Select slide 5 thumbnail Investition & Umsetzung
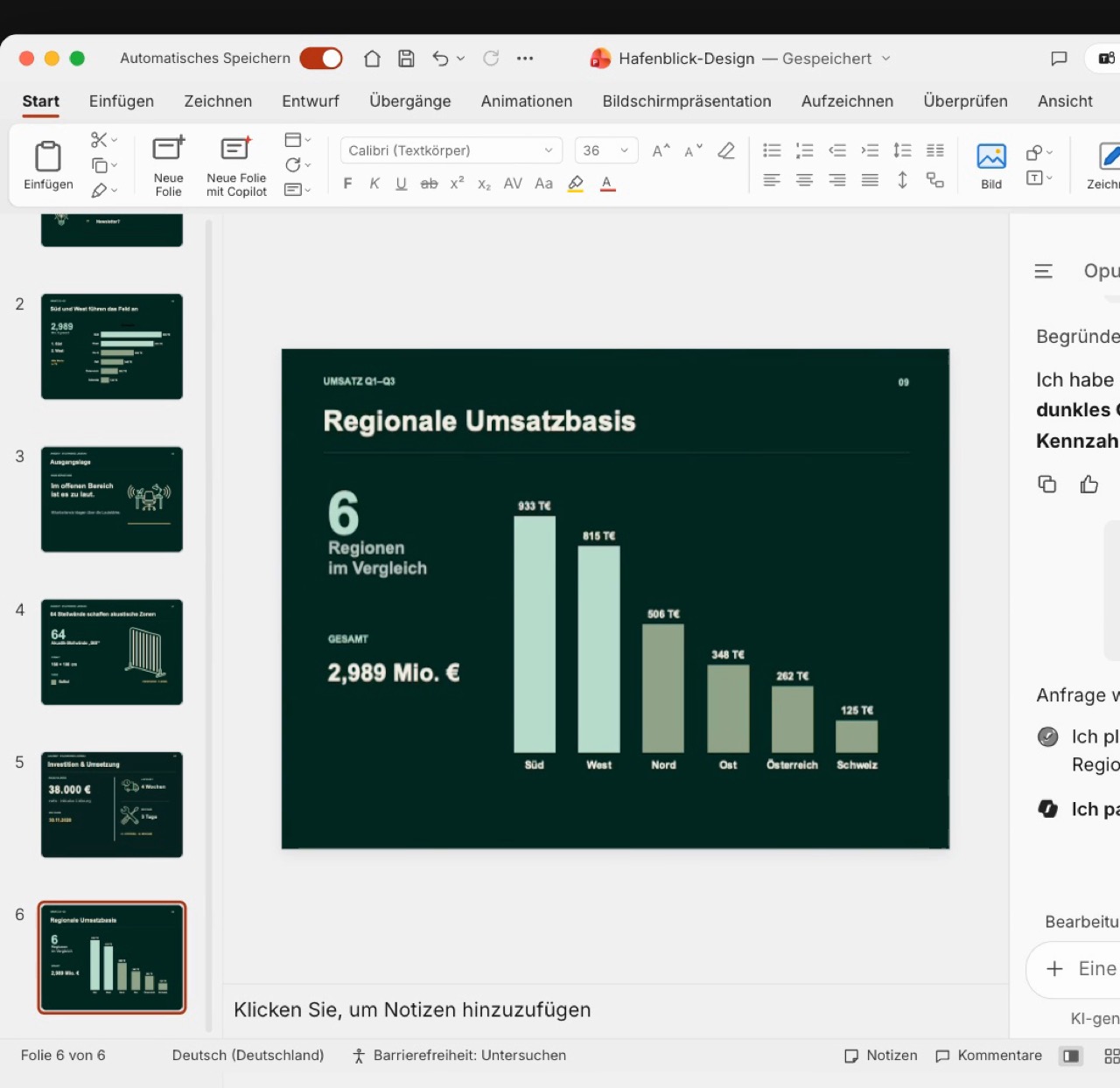The height and width of the screenshot is (1088, 1120). 112,805
